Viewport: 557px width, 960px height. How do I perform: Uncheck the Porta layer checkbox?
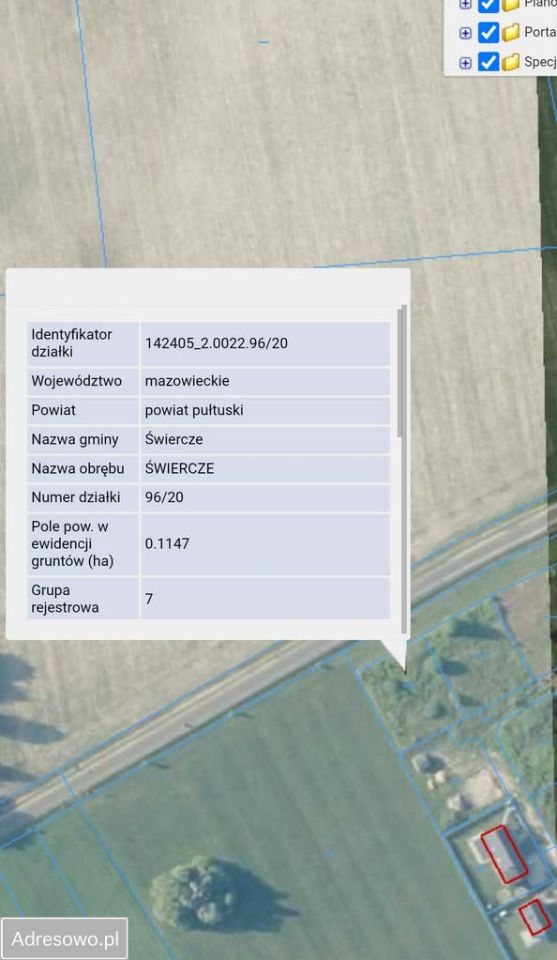[x=488, y=32]
